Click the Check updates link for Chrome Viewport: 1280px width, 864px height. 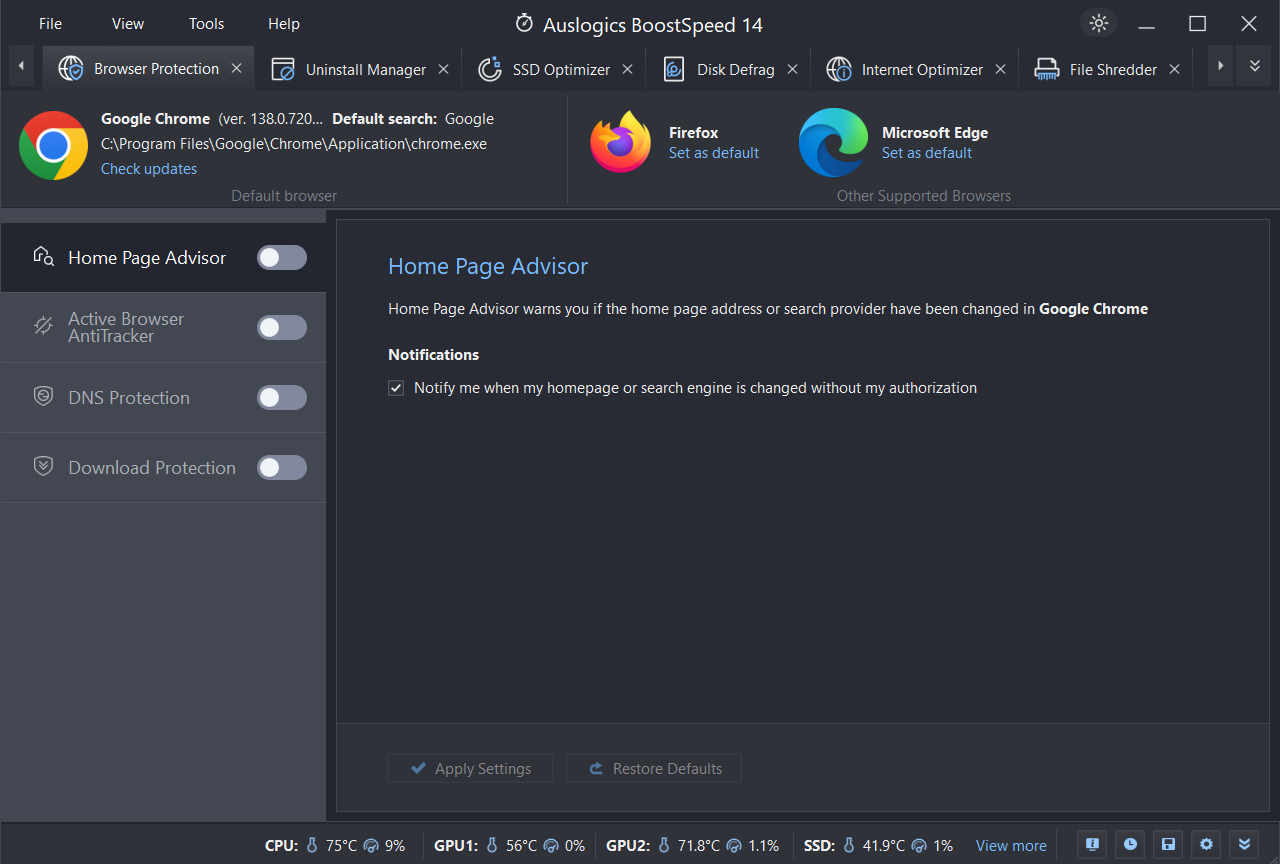[x=148, y=169]
